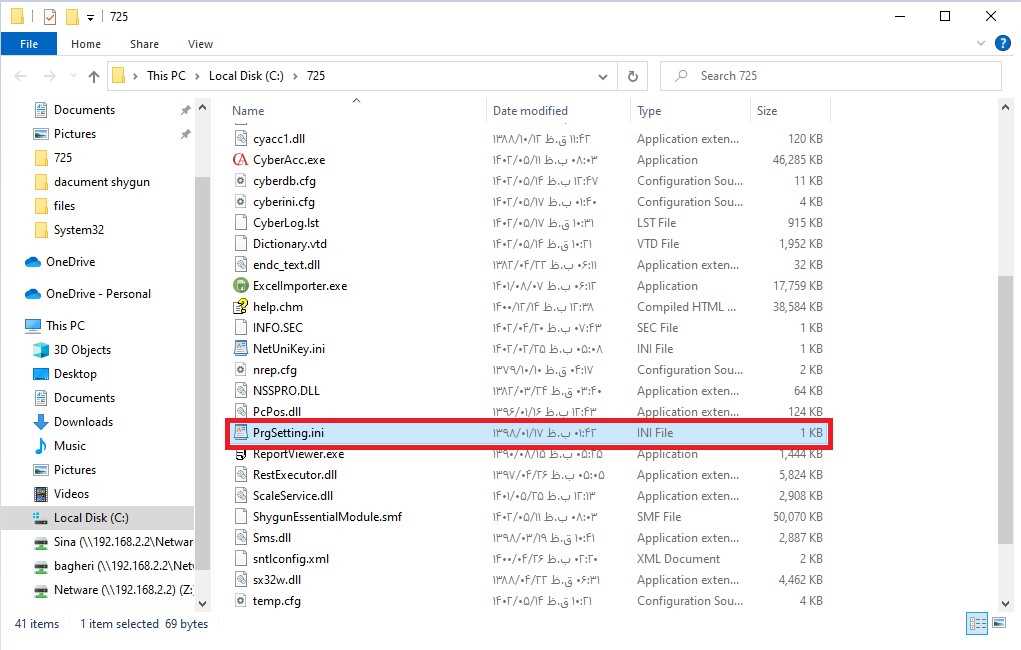Screen dimensions: 1021x650
Task: Sort files by Date modified column
Action: [530, 111]
